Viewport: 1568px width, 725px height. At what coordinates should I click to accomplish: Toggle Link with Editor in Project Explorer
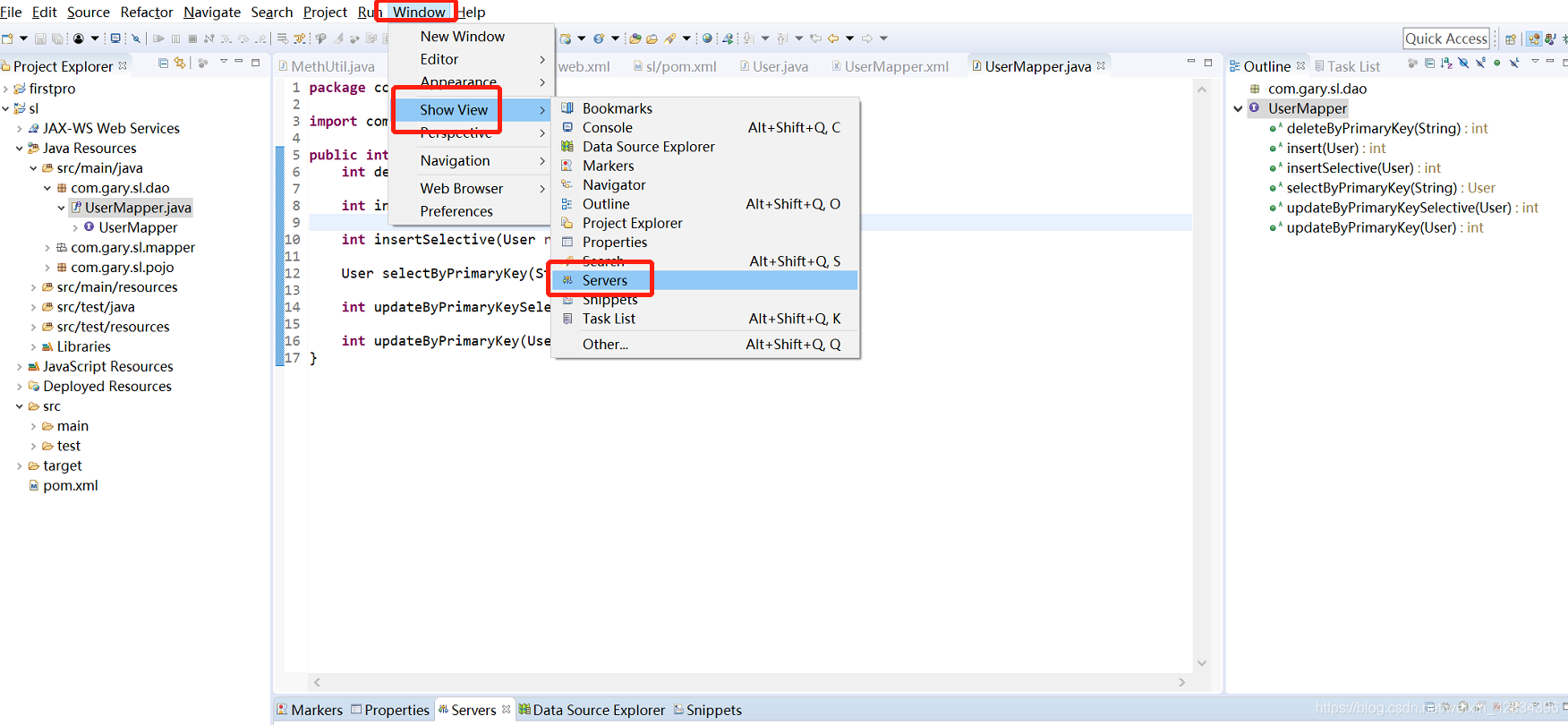(x=180, y=63)
